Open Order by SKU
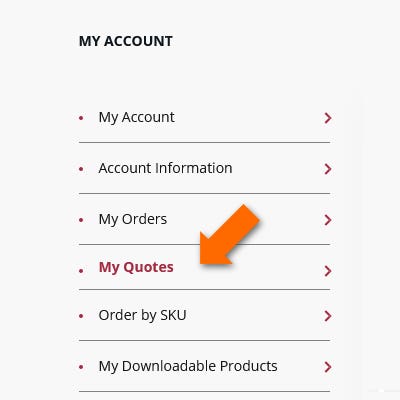 pos(142,315)
